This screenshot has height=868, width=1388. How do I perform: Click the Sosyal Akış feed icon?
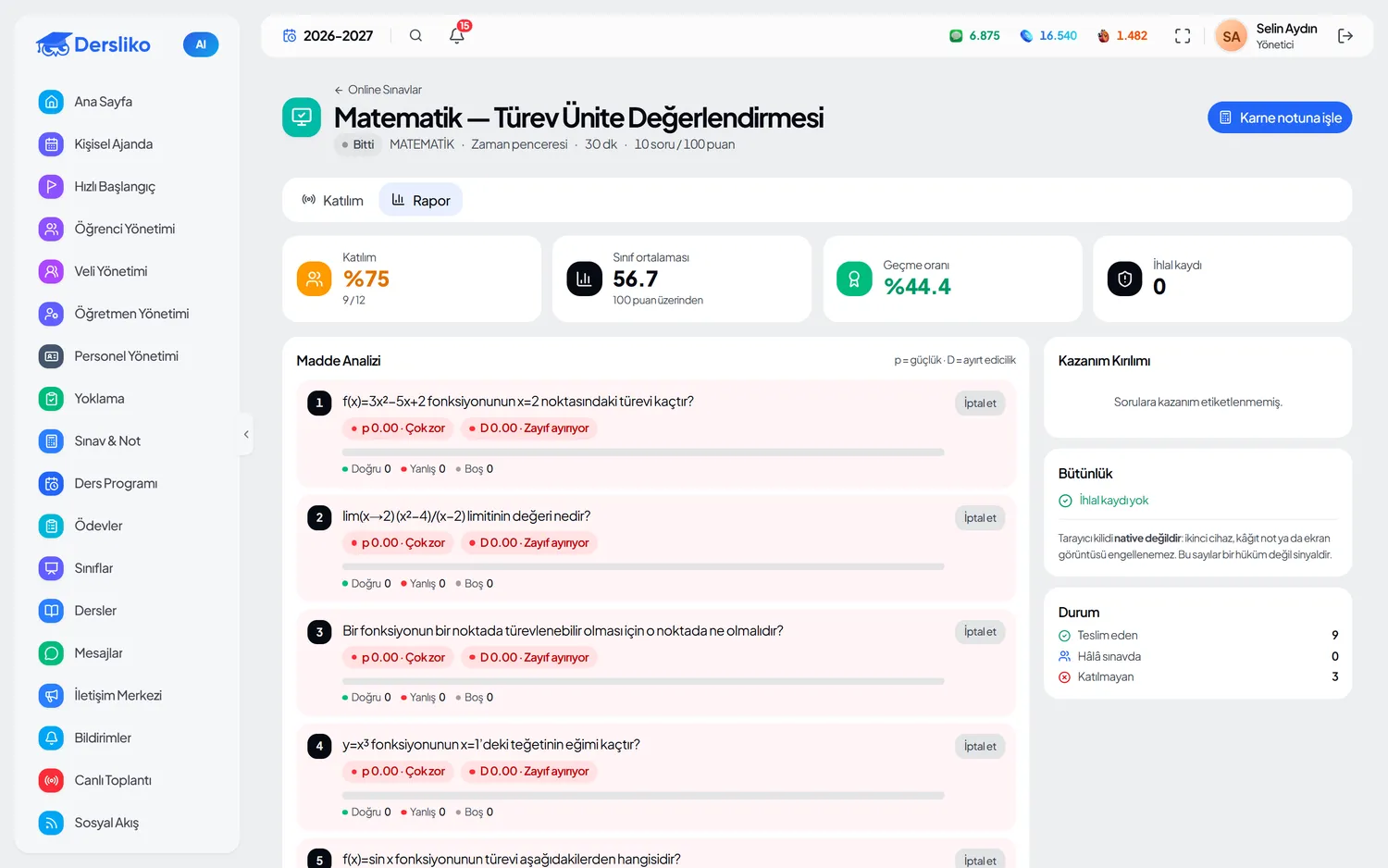coord(52,823)
